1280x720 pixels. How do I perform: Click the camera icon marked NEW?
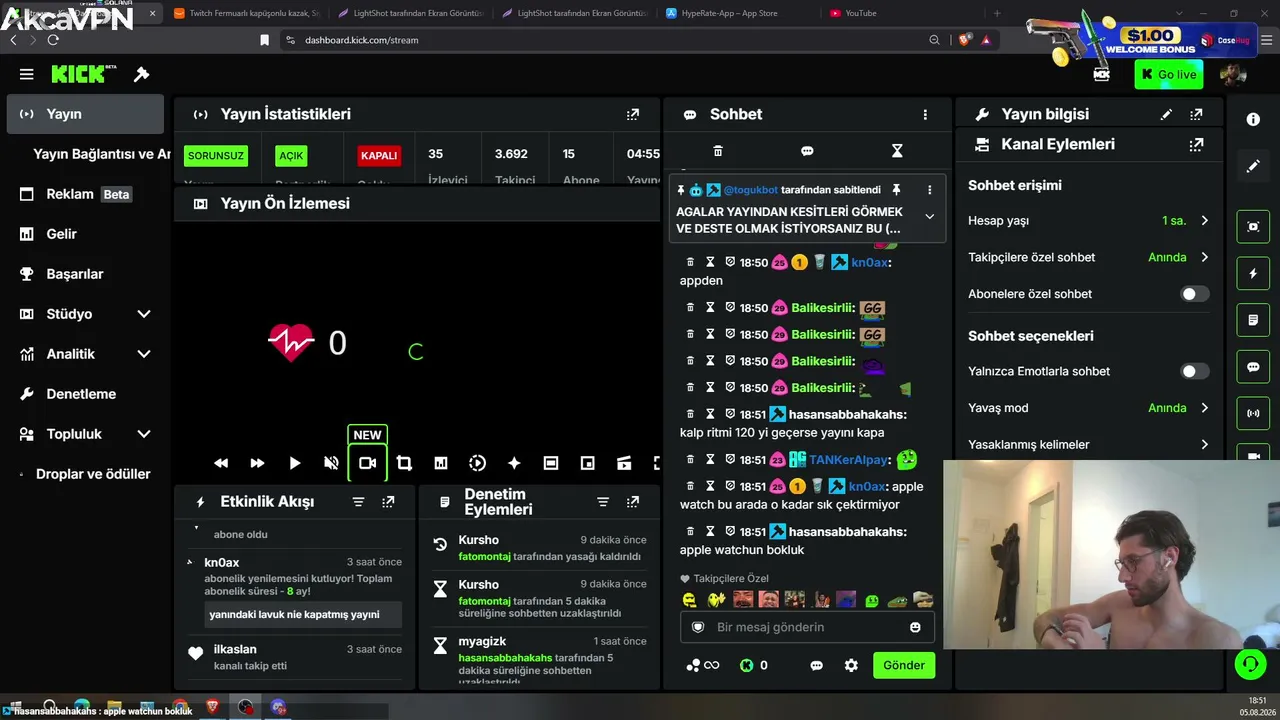coord(367,463)
